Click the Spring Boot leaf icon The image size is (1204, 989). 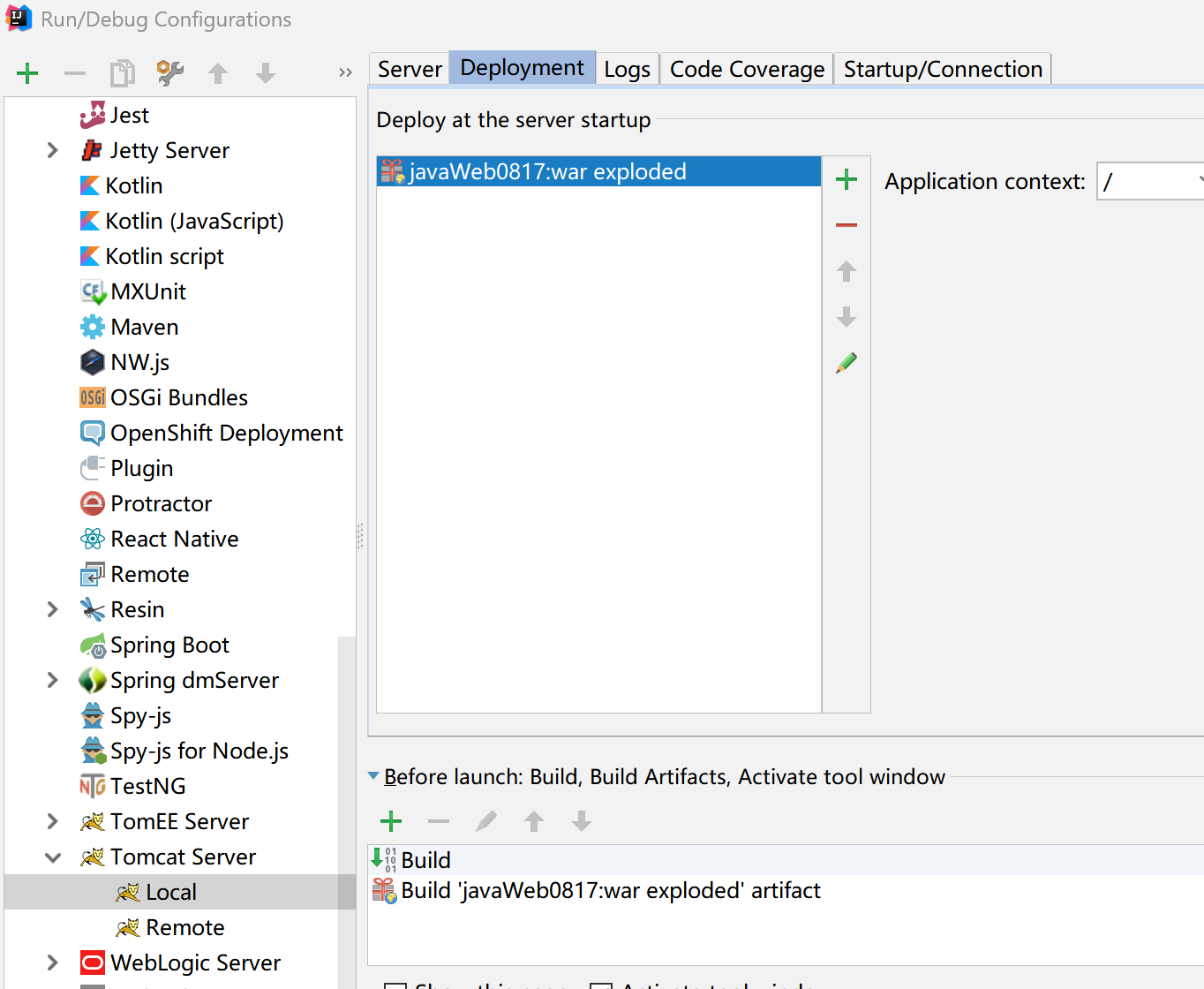(92, 645)
